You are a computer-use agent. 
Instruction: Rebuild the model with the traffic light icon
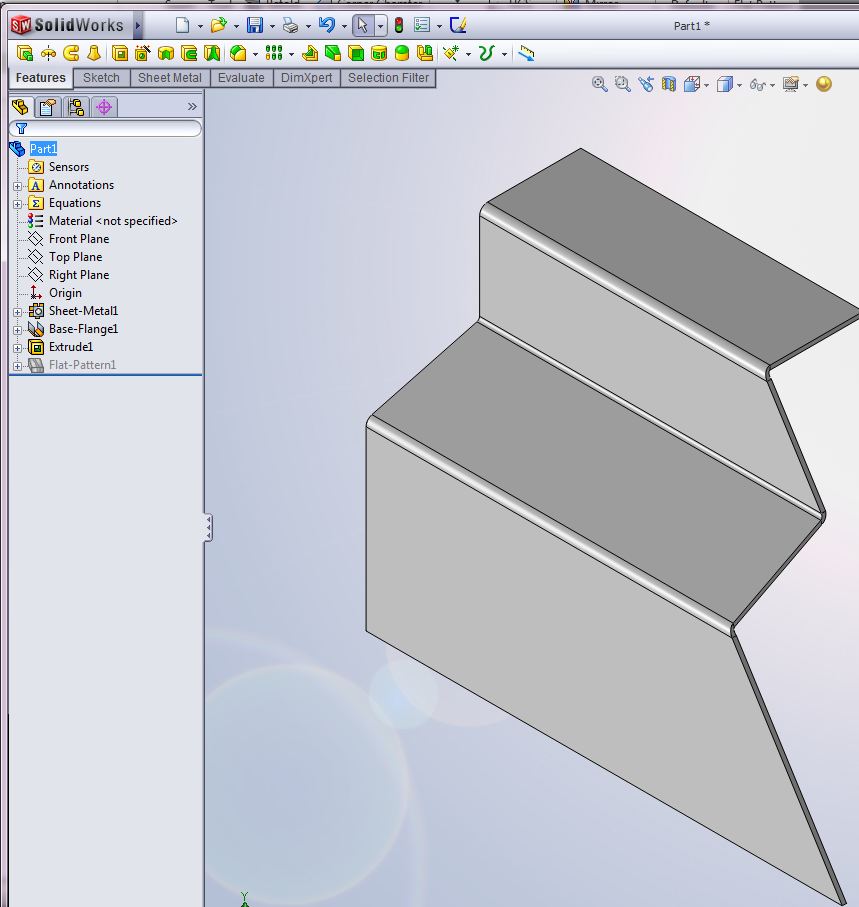coord(399,25)
